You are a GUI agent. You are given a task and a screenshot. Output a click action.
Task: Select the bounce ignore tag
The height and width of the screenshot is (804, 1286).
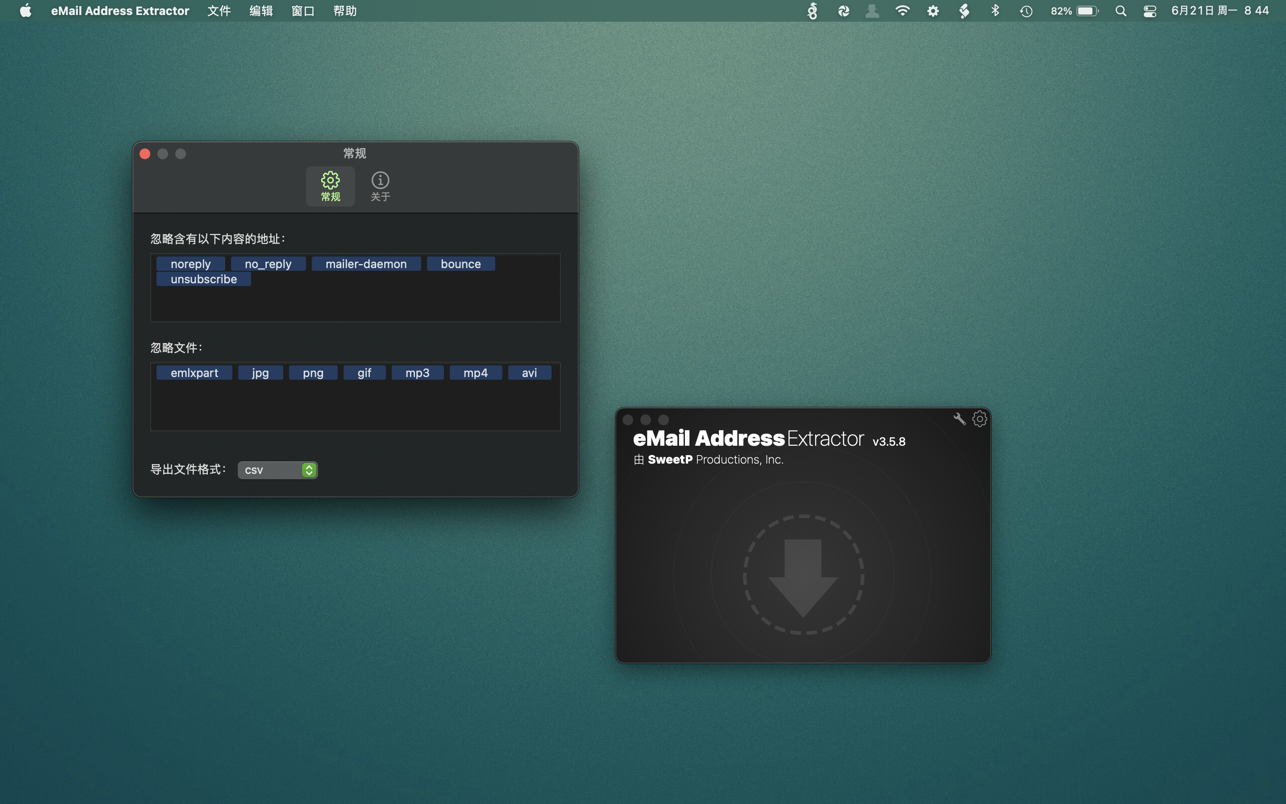[461, 264]
